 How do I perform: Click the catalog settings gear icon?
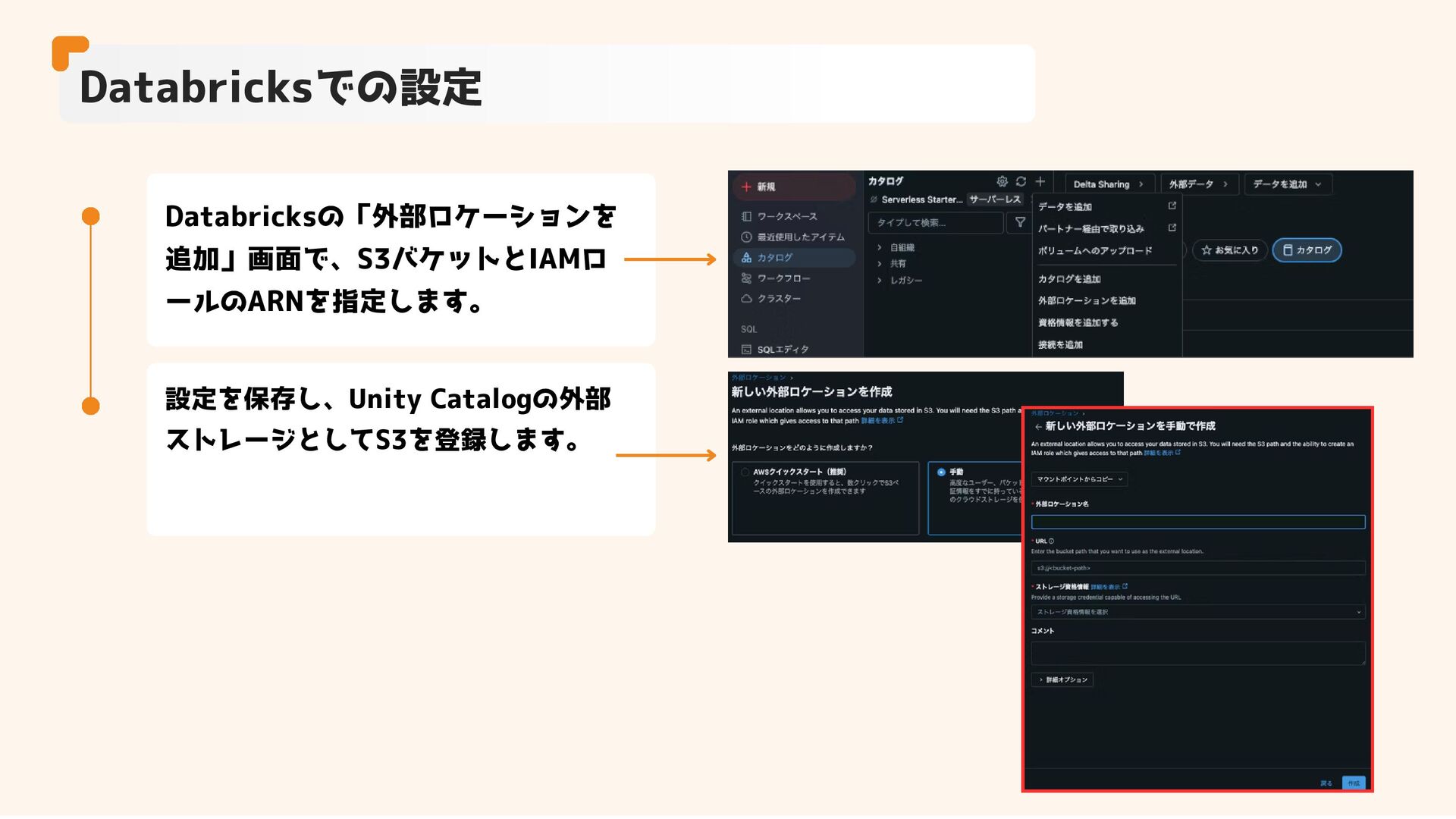tap(1002, 181)
